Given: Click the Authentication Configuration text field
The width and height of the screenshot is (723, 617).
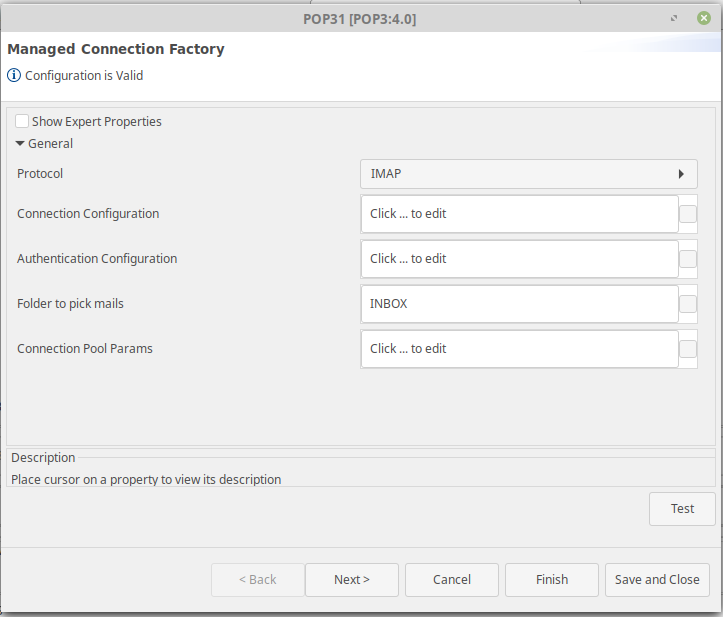Looking at the screenshot, I should 520,259.
